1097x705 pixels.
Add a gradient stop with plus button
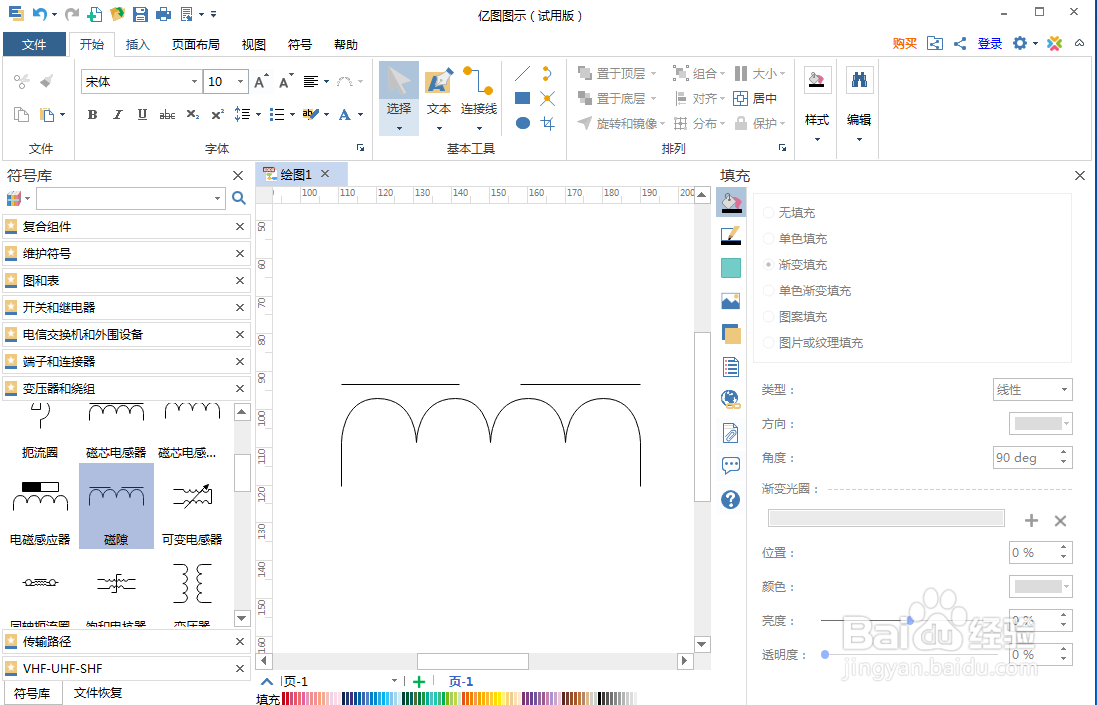tap(1031, 520)
